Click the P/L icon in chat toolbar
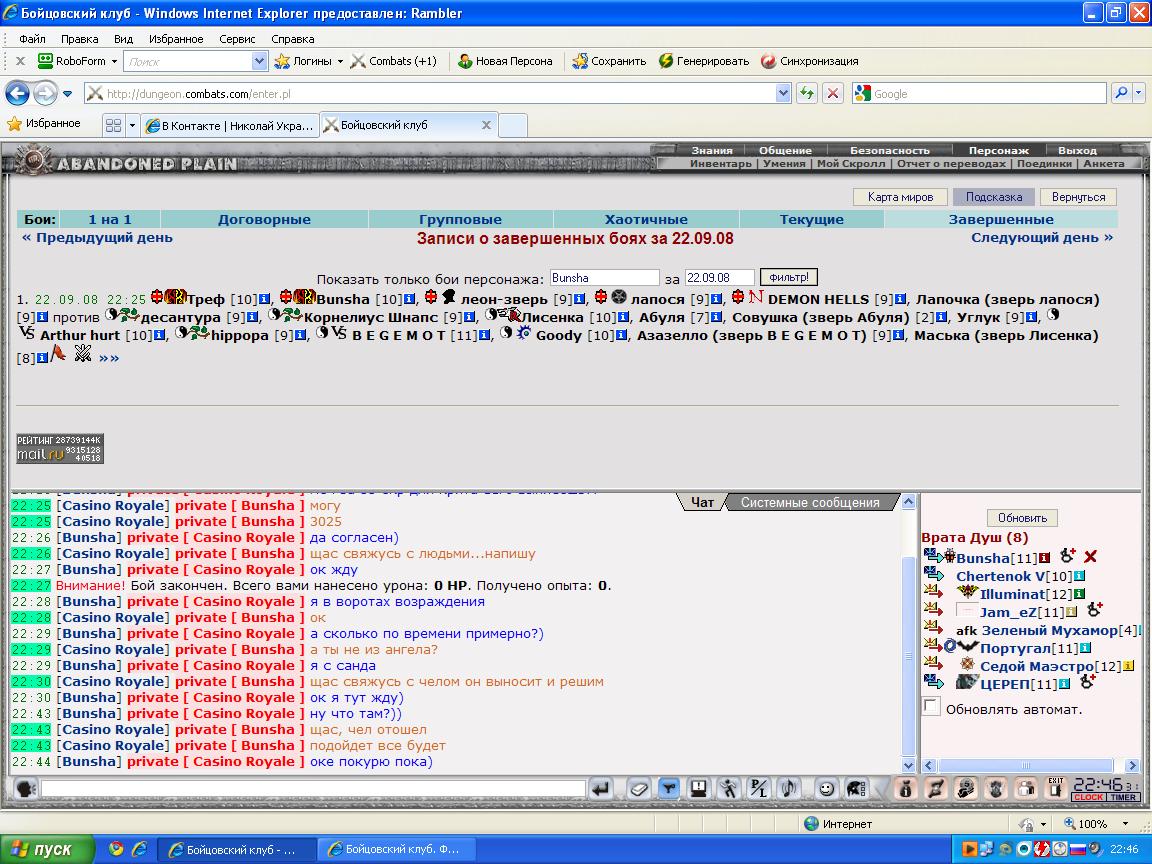Screen dimensions: 1152x864 click(757, 789)
